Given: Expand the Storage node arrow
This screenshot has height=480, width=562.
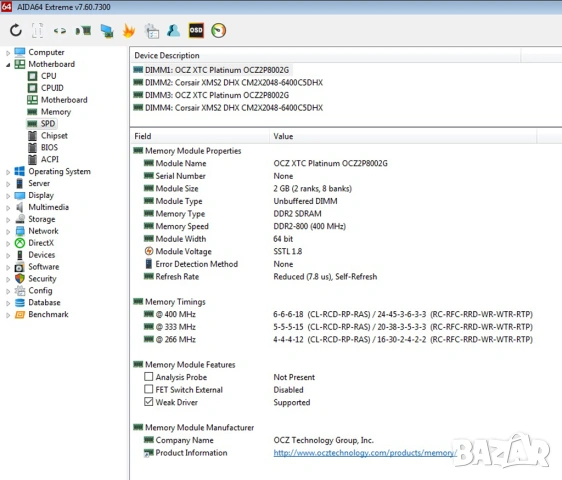Looking at the screenshot, I should click(x=8, y=220).
